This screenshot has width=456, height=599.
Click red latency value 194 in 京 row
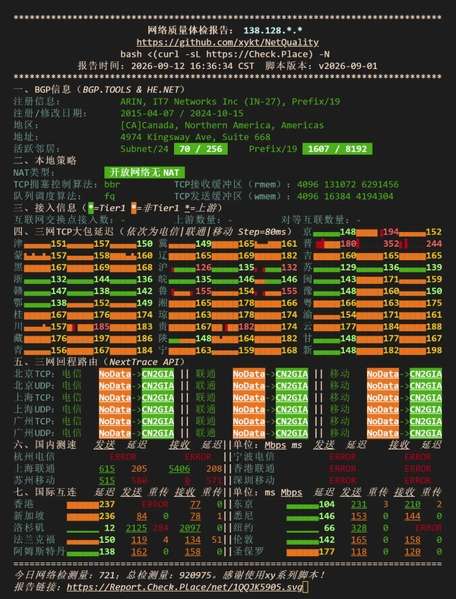391,232
